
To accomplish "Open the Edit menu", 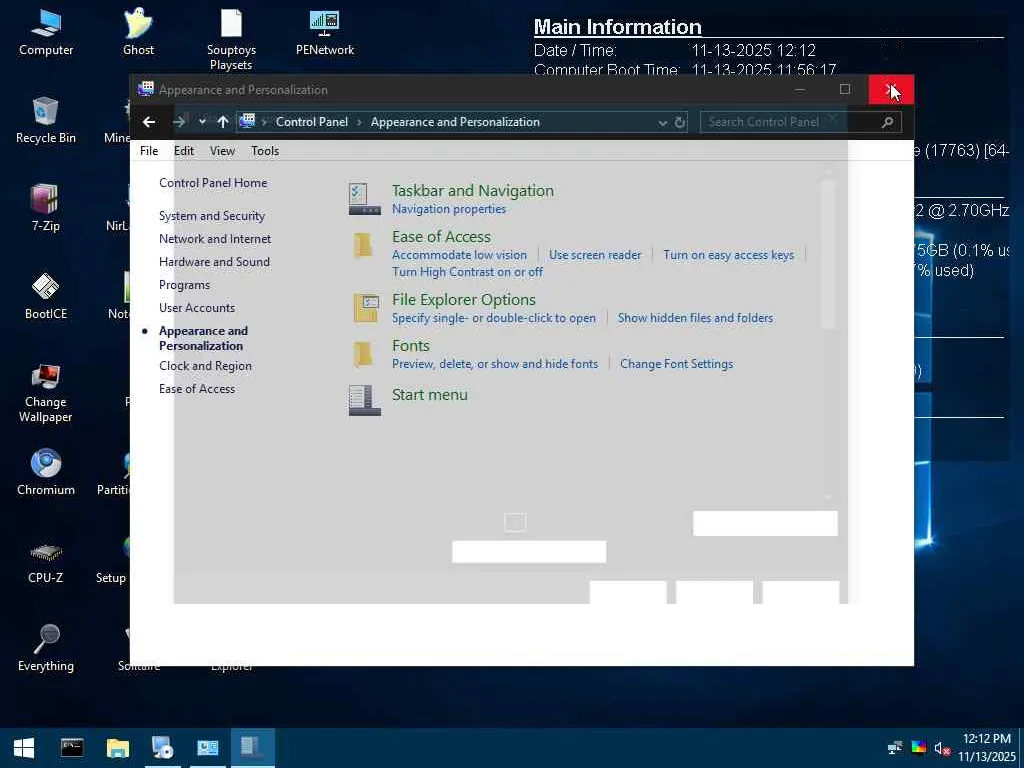I will (184, 151).
